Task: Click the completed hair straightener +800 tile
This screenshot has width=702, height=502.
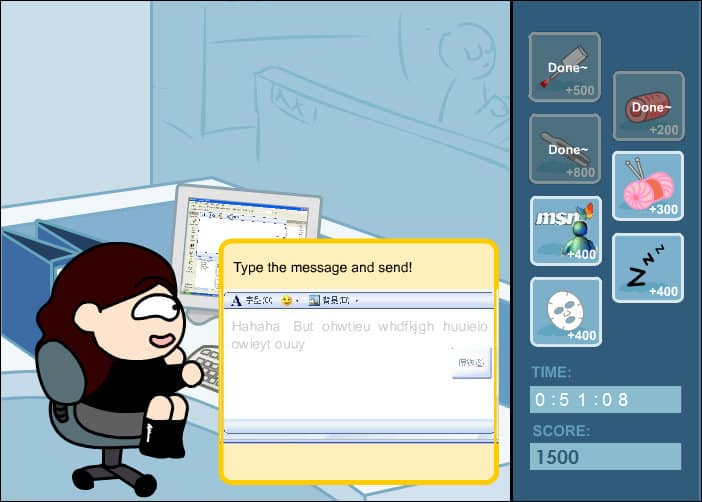Action: [565, 149]
